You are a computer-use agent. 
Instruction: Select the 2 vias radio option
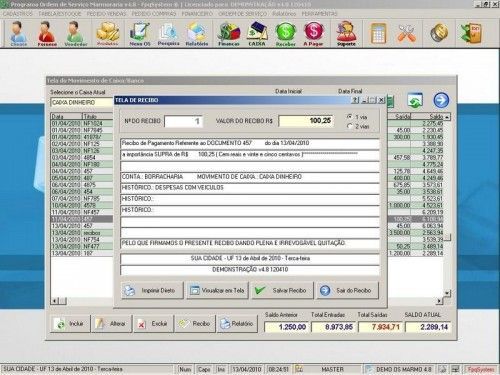[350, 126]
